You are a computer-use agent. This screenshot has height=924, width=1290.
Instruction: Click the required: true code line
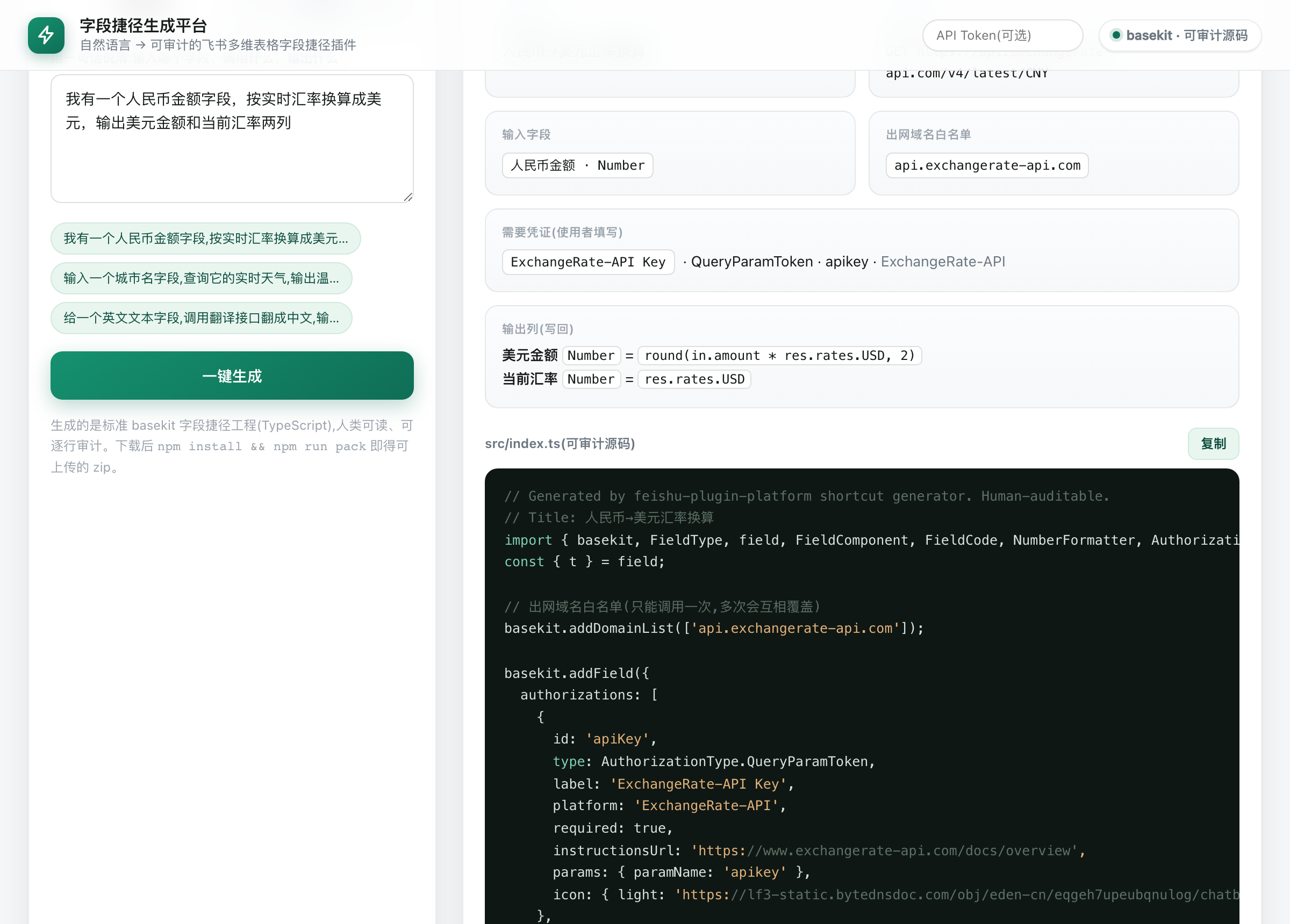(x=613, y=828)
